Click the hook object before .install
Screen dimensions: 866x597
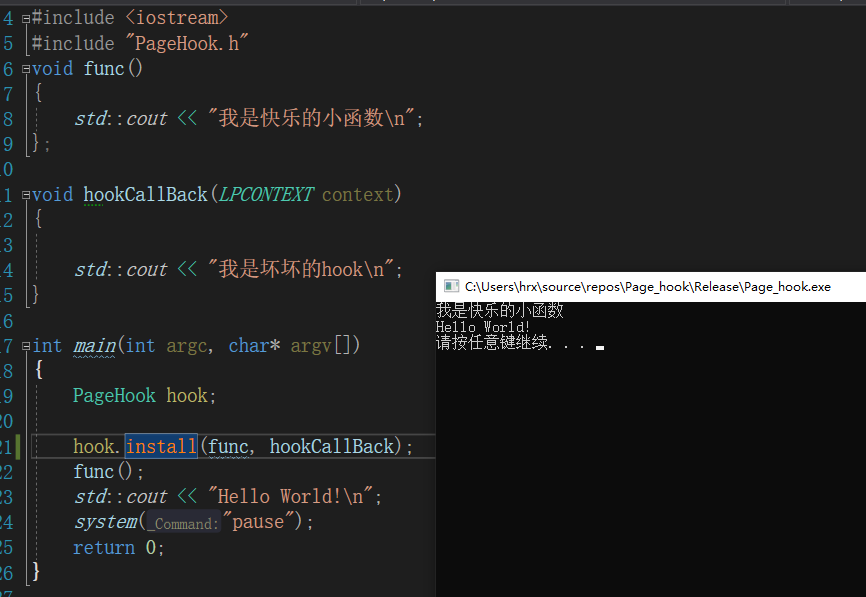tap(94, 446)
